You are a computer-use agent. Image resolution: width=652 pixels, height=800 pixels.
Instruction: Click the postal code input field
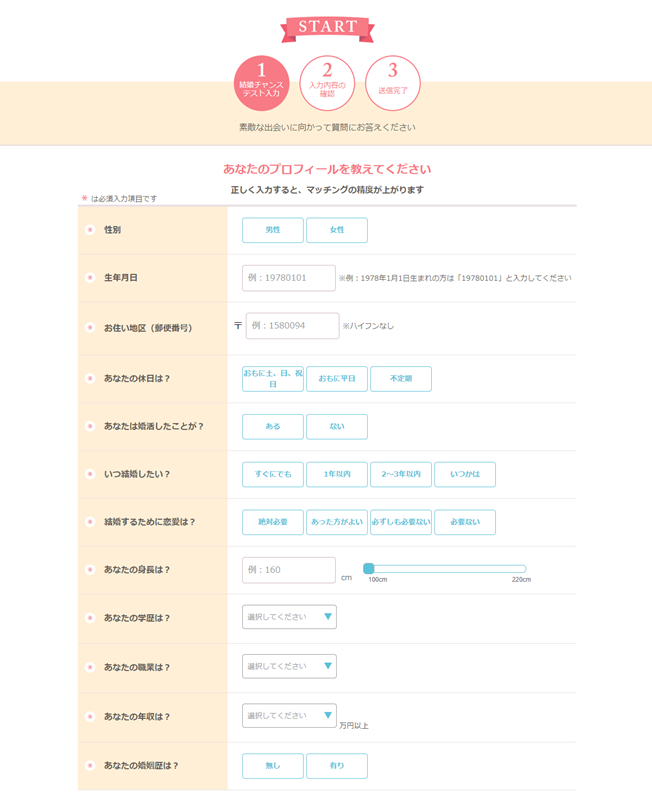click(x=293, y=326)
